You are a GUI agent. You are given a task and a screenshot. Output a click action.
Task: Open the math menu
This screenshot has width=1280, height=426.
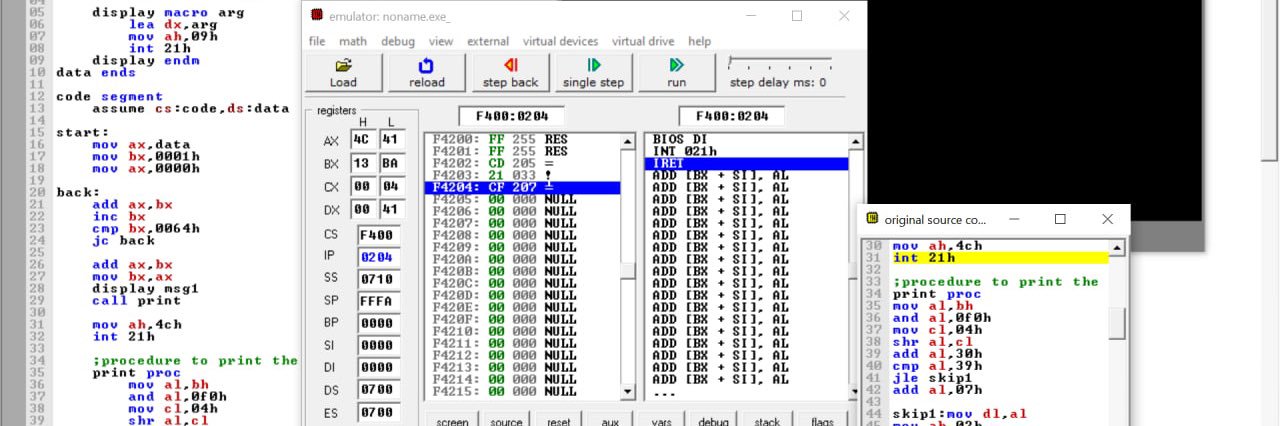(352, 41)
